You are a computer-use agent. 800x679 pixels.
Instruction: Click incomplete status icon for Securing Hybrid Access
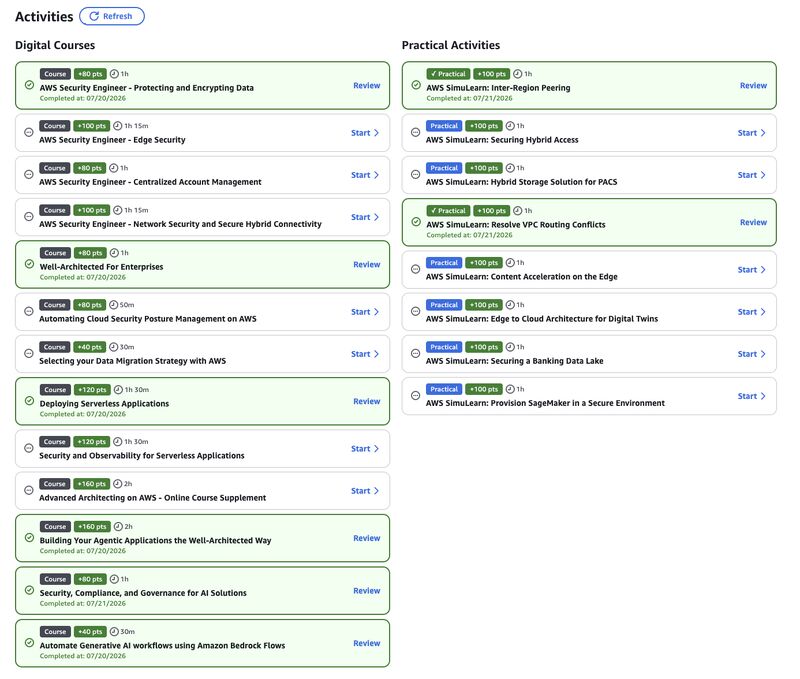416,132
